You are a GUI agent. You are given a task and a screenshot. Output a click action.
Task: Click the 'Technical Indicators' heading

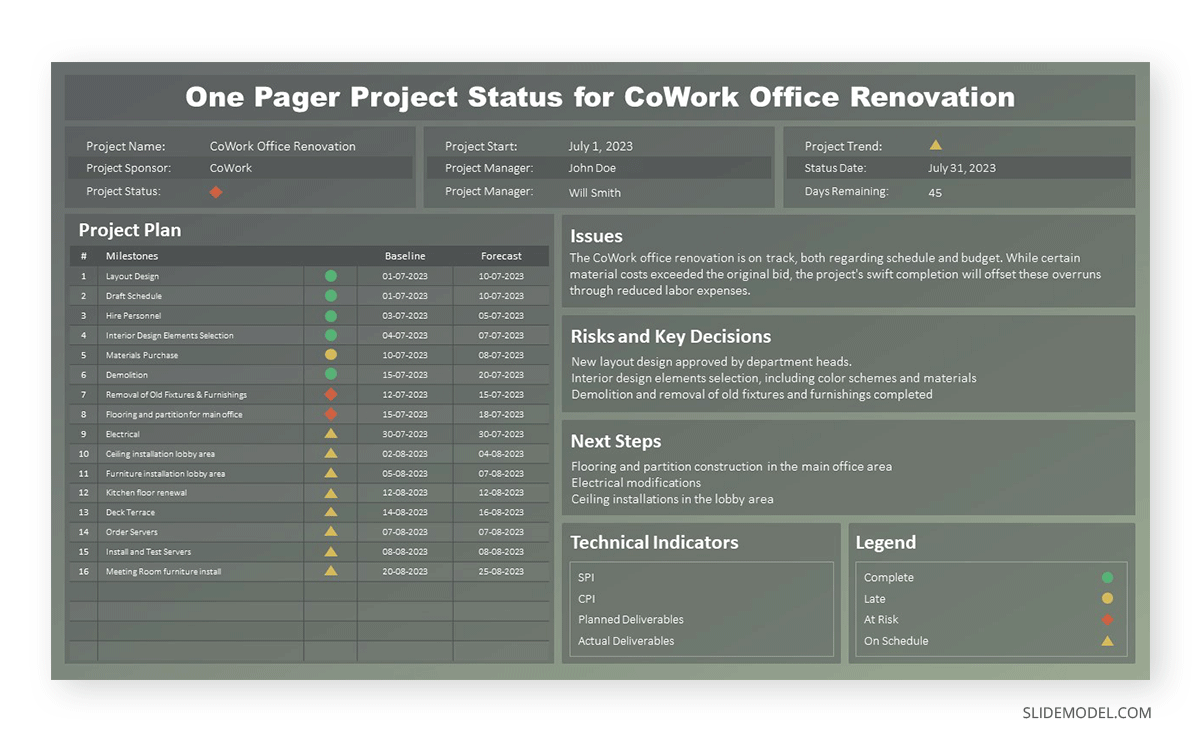[x=654, y=543]
